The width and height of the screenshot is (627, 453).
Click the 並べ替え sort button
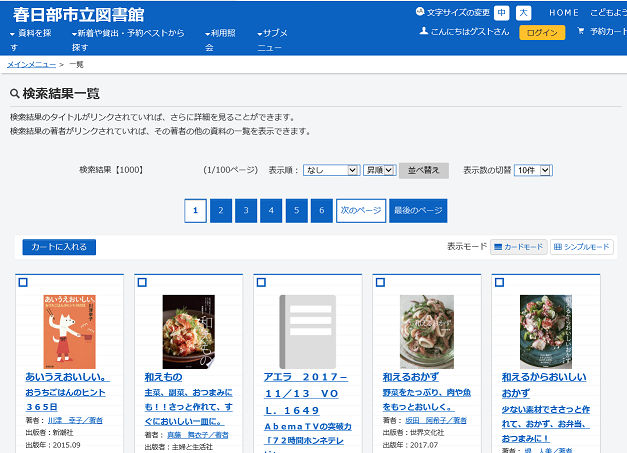click(423, 170)
